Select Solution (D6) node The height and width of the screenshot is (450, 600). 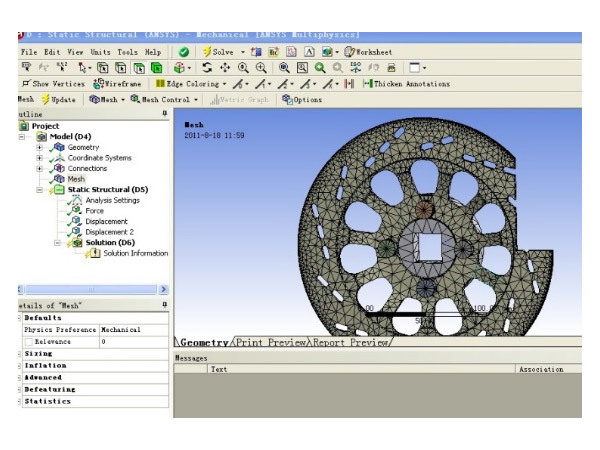[x=110, y=242]
